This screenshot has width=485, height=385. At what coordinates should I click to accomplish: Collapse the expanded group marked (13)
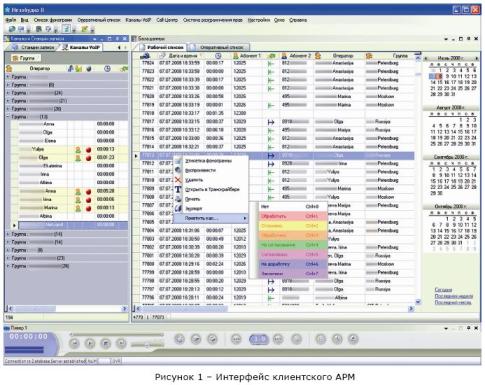8,117
